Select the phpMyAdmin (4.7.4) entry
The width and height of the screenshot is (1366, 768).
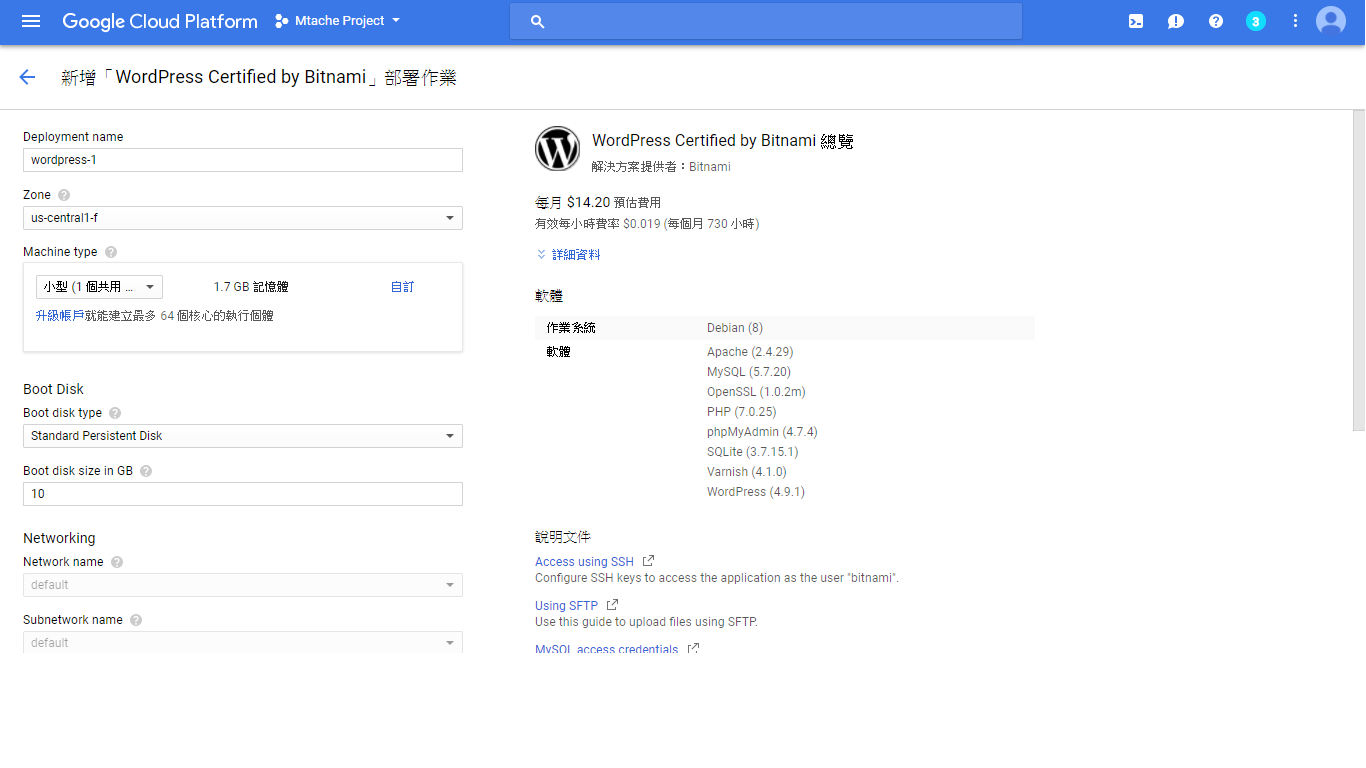(x=762, y=432)
